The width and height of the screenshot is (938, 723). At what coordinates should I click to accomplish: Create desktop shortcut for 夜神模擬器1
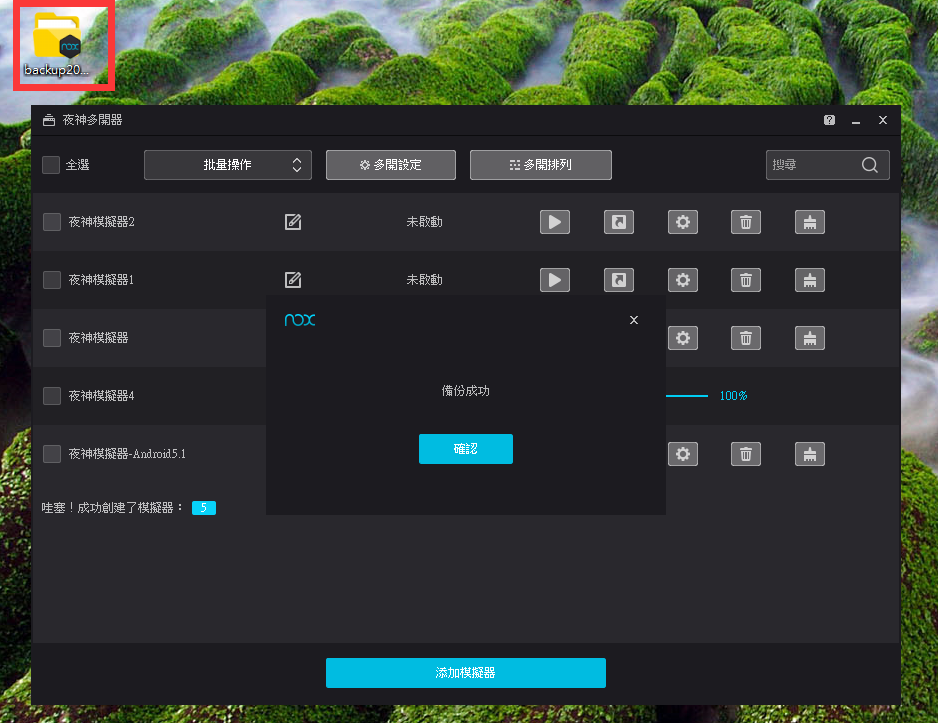(619, 280)
